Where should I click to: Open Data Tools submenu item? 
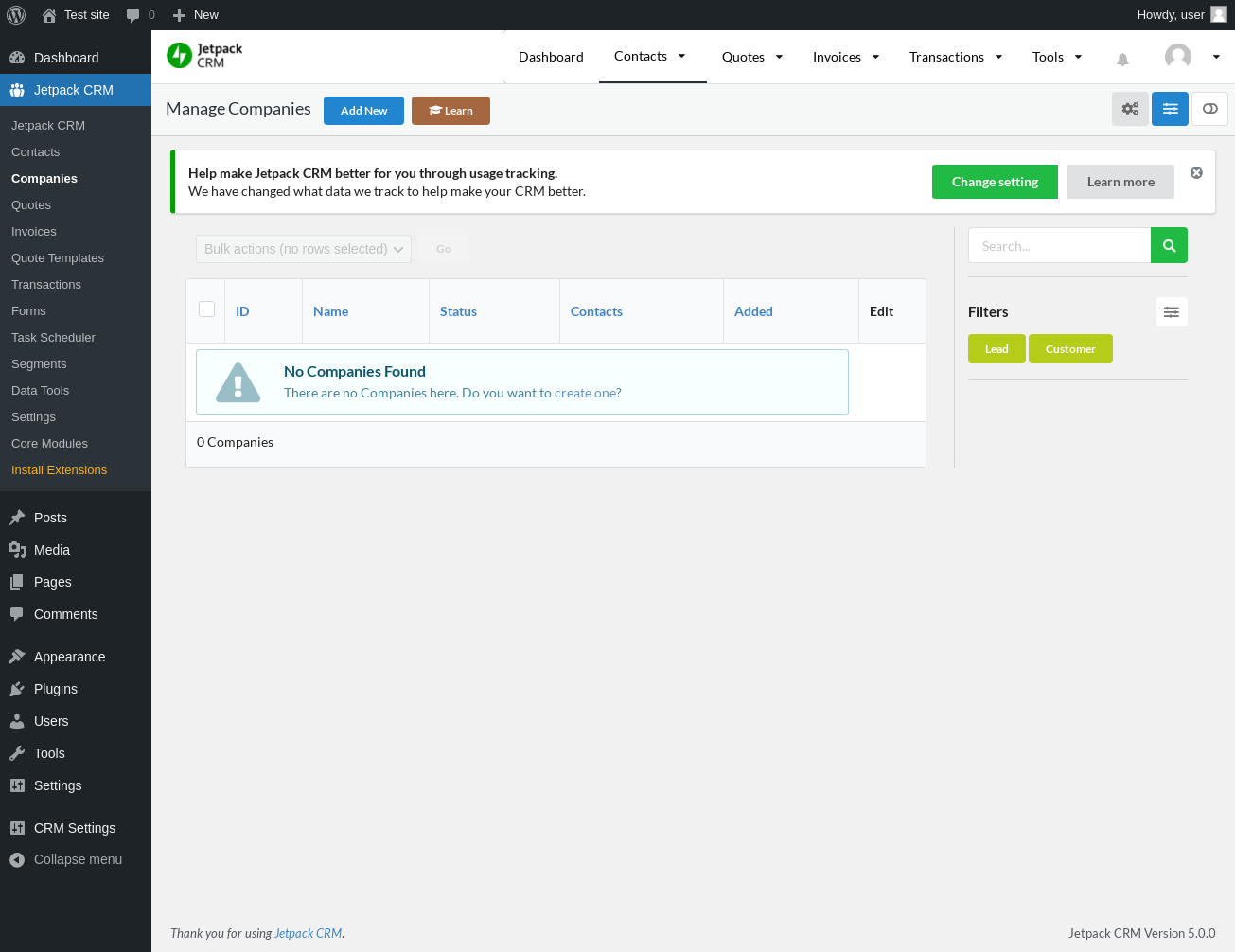[x=76, y=390]
